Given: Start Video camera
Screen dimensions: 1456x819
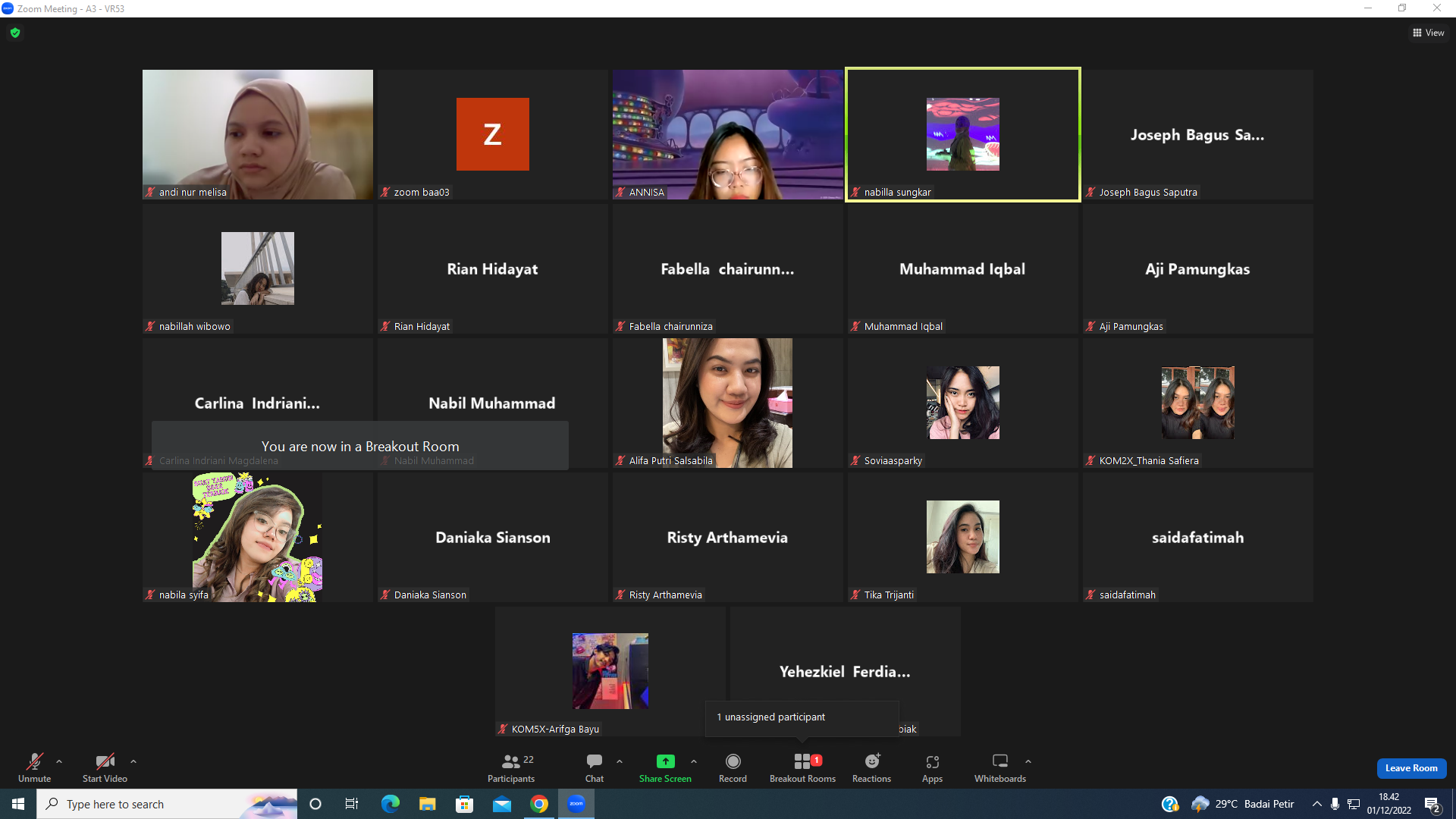Looking at the screenshot, I should pyautogui.click(x=105, y=767).
